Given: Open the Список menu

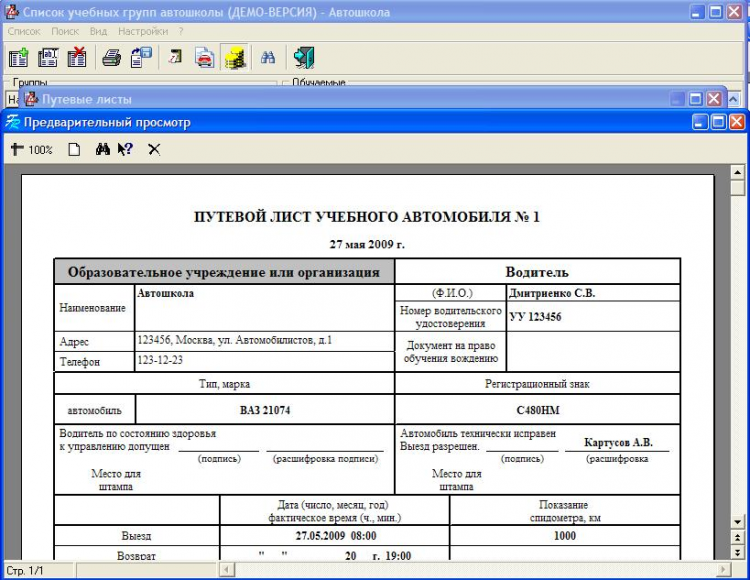Looking at the screenshot, I should point(24,32).
